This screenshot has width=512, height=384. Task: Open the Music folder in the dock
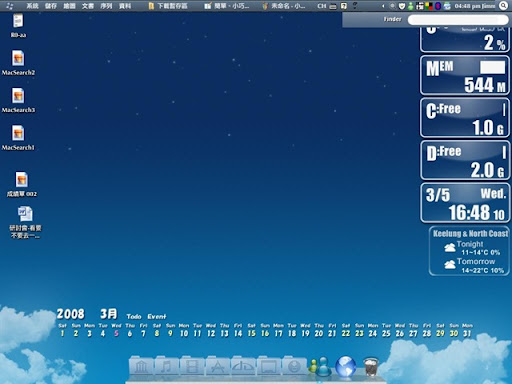coord(167,366)
